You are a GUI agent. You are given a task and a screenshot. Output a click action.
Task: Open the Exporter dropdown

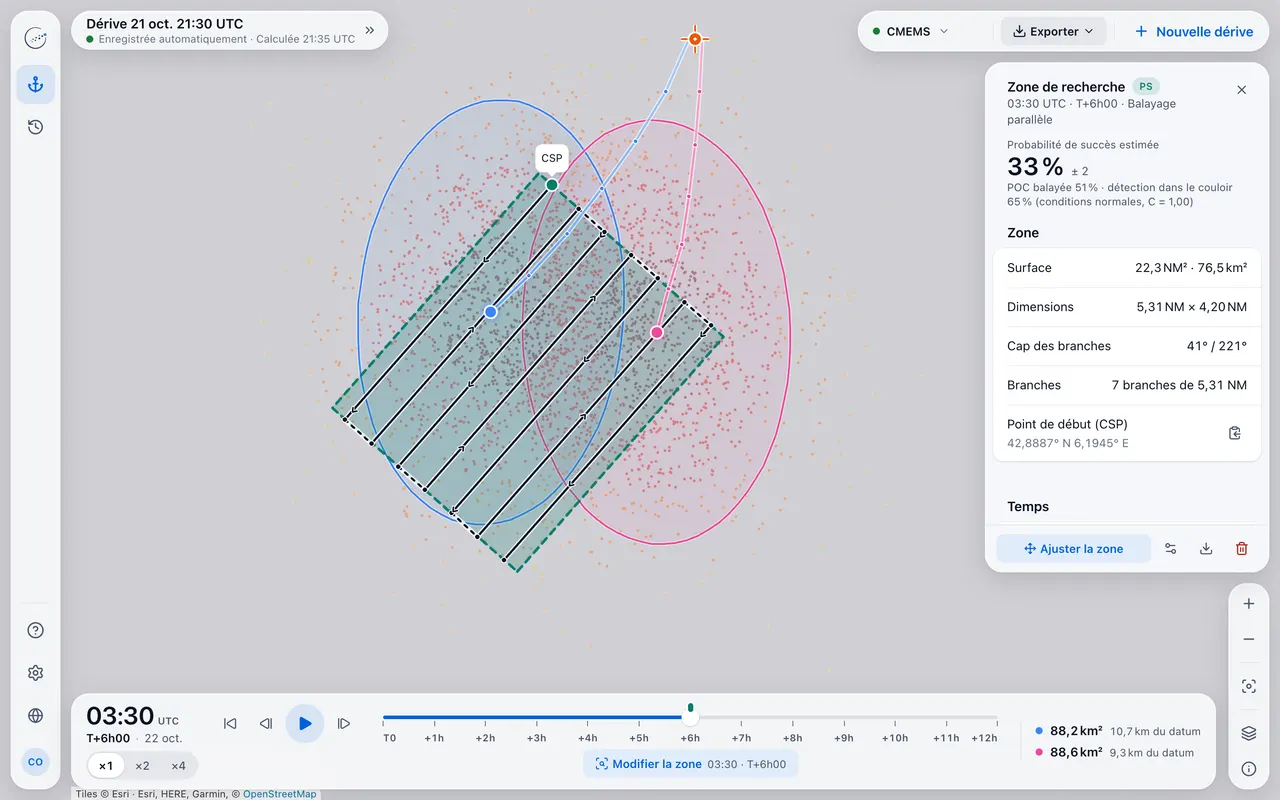[1054, 32]
